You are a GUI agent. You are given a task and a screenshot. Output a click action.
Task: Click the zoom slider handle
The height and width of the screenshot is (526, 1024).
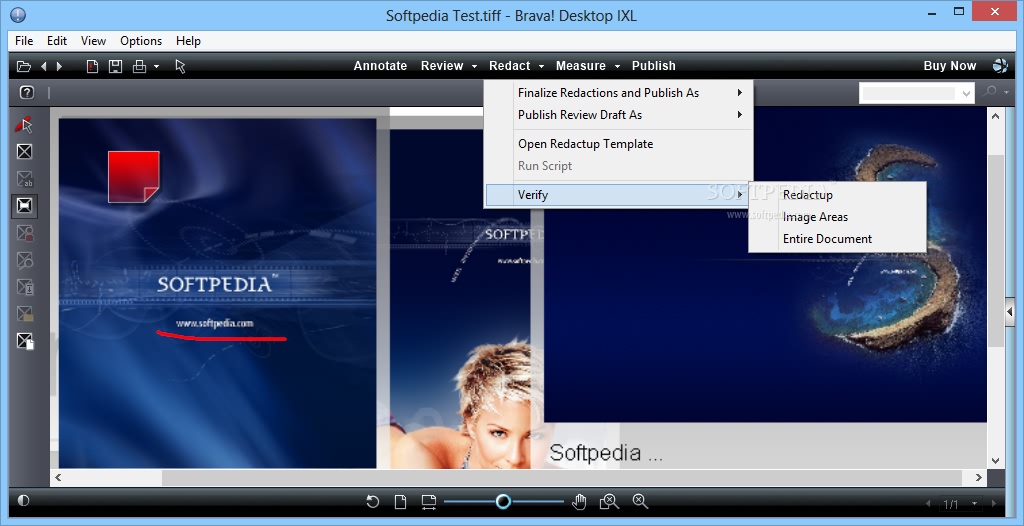tap(503, 502)
